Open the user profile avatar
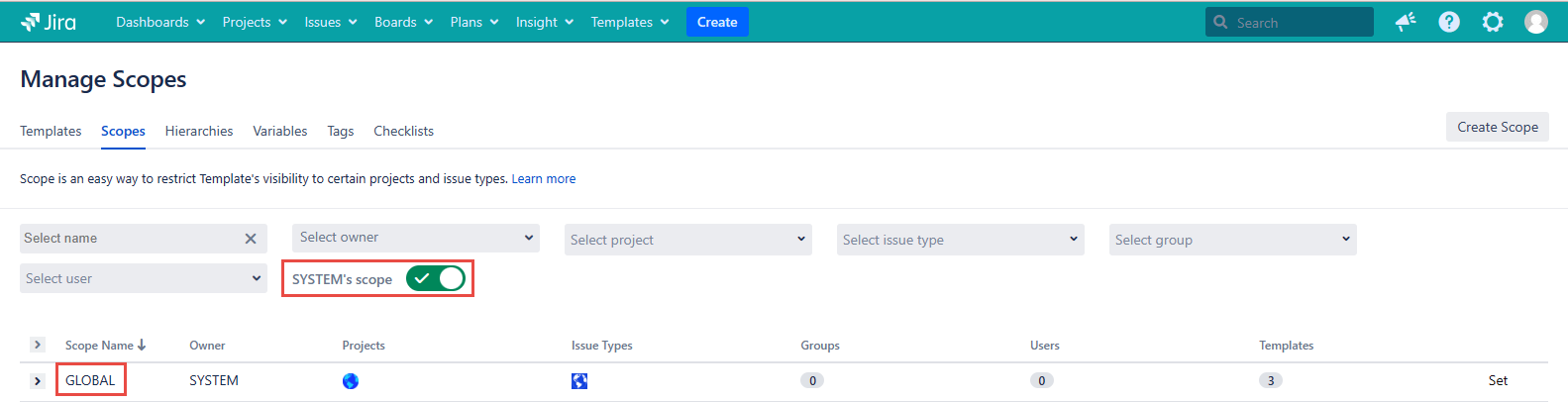 coord(1535,22)
